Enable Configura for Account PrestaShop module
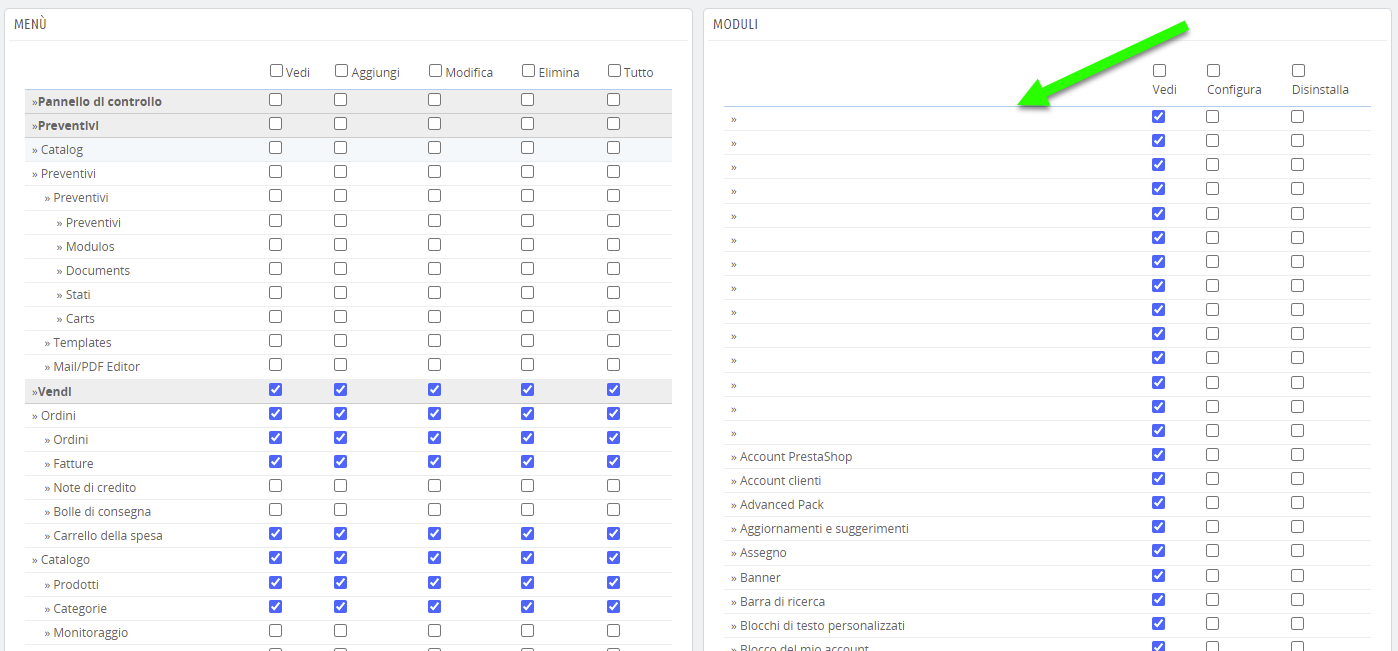Viewport: 1398px width, 651px height. point(1213,455)
